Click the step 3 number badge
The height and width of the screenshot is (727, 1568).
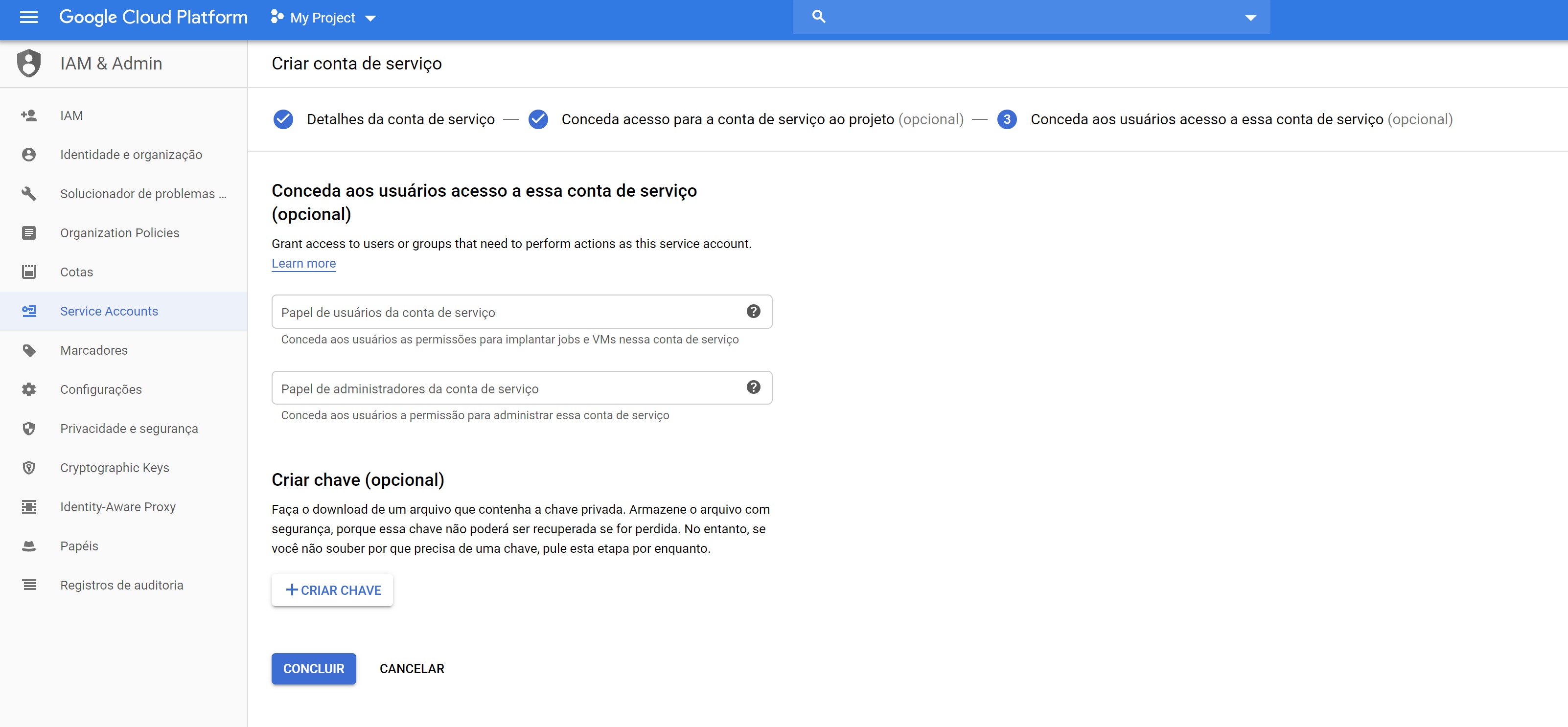tap(1007, 119)
